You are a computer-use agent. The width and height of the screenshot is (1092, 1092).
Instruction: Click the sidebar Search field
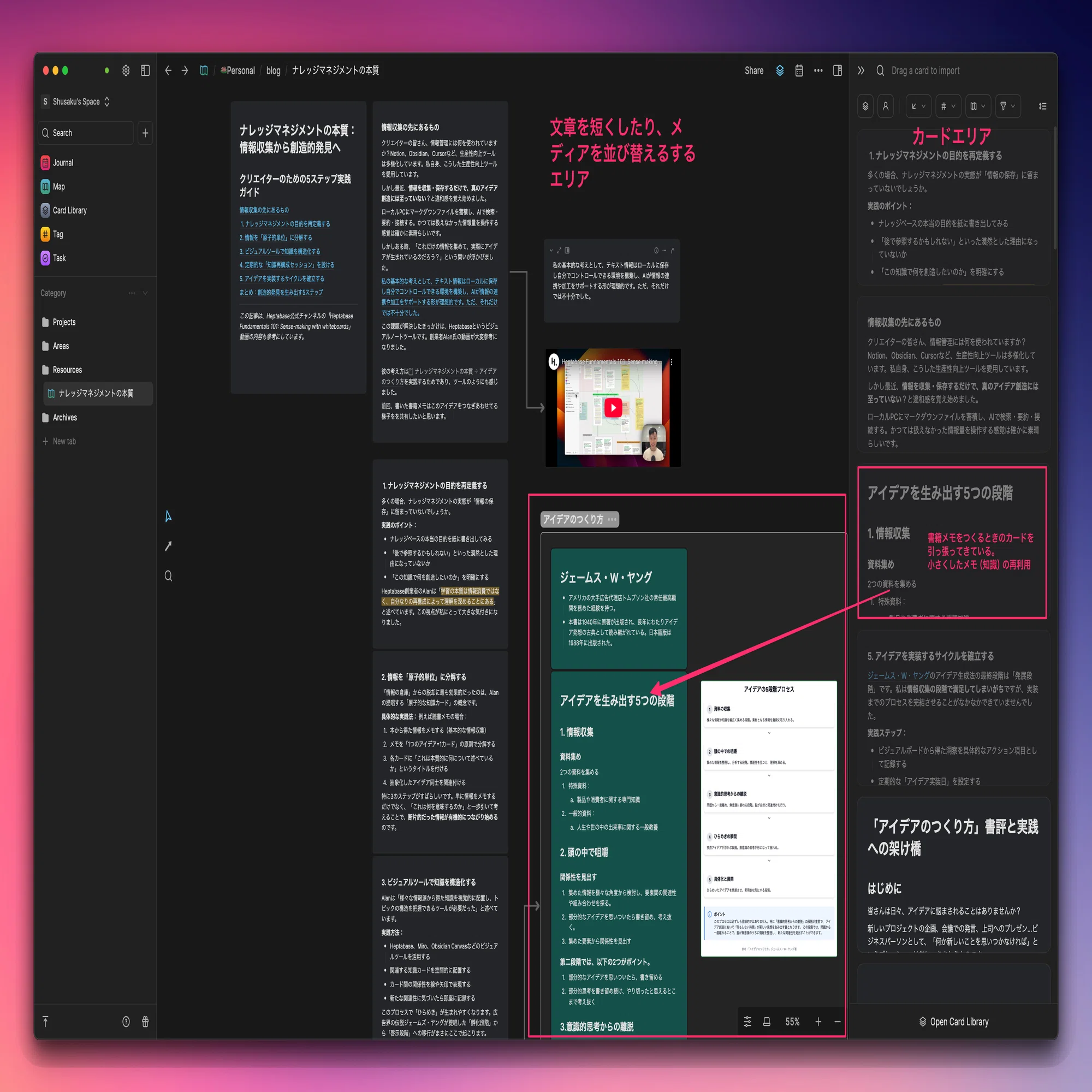coord(86,133)
